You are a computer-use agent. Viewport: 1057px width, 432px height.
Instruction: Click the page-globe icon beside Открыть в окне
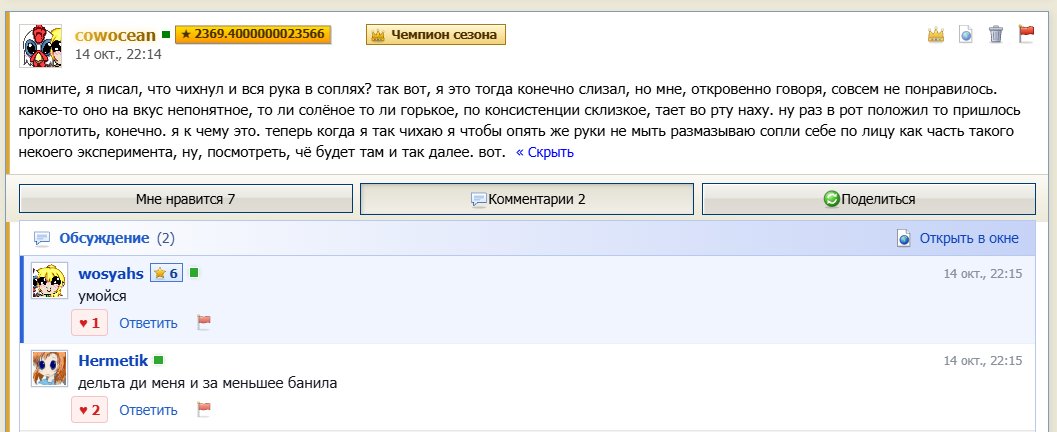point(904,239)
